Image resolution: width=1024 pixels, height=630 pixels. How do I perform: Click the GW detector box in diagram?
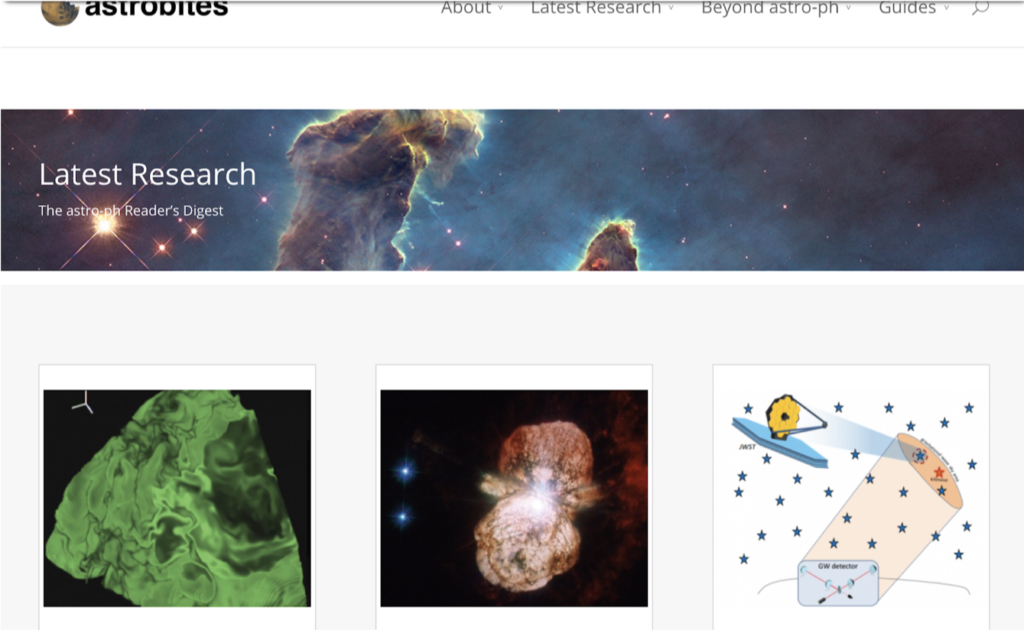click(x=838, y=582)
